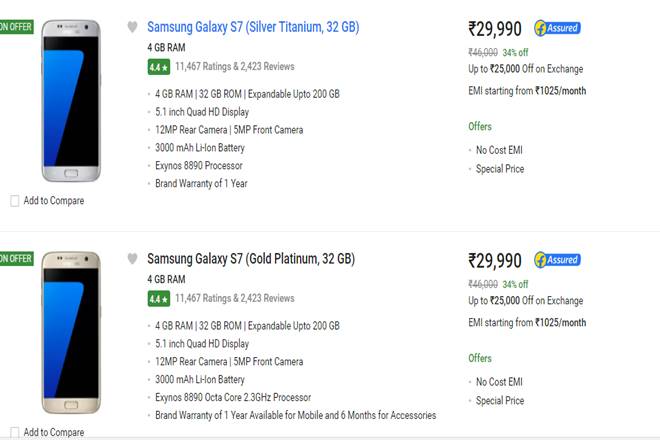This screenshot has height=440, width=660.
Task: Click Assured badge on Silver Titanium listing
Action: click(557, 28)
